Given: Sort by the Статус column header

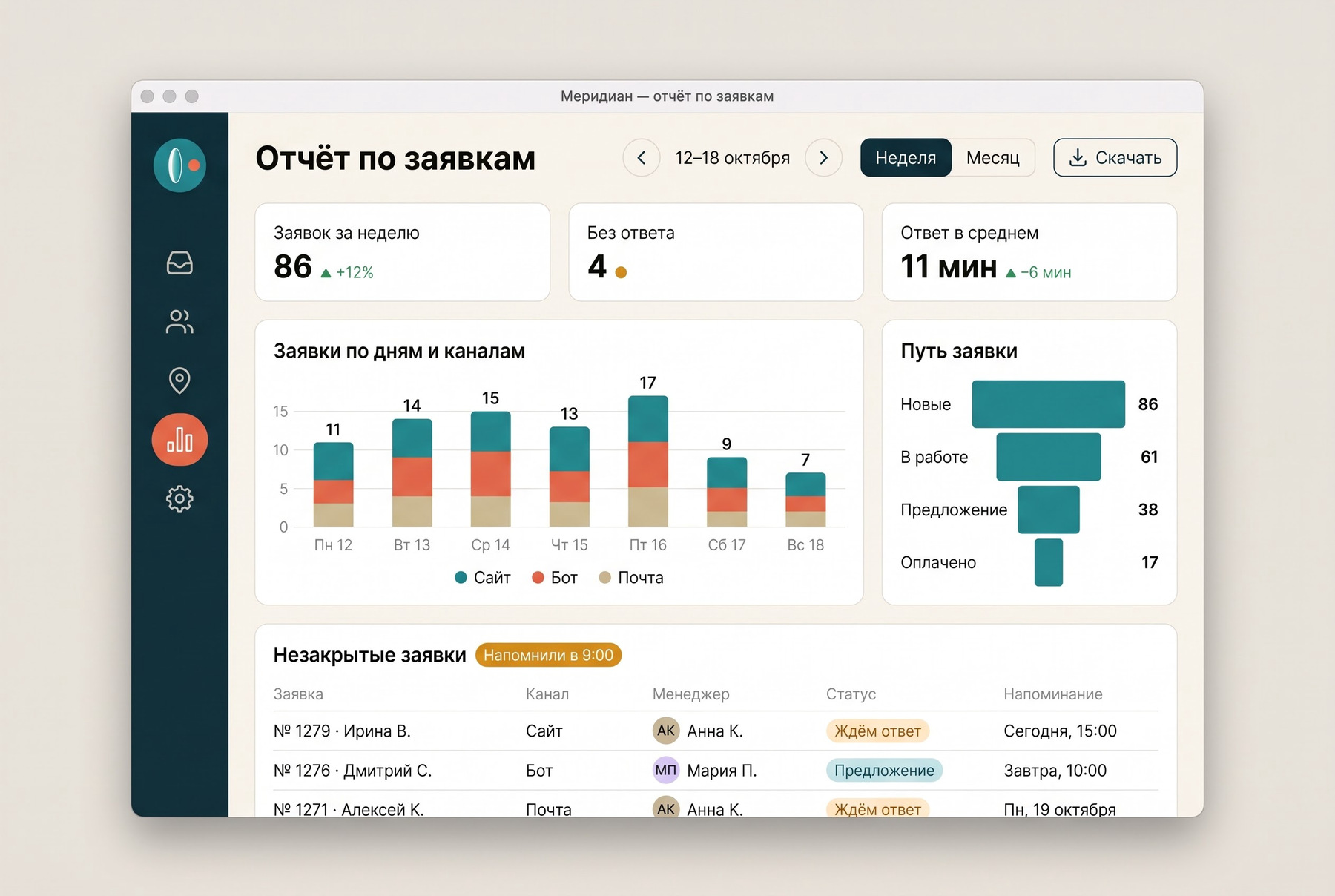Looking at the screenshot, I should pos(851,694).
